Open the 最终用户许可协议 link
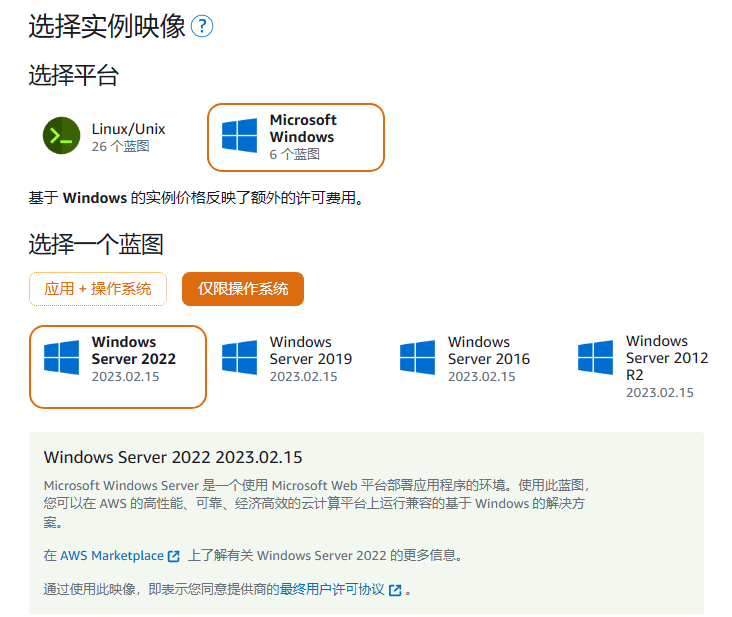This screenshot has height=617, width=732. (332, 589)
